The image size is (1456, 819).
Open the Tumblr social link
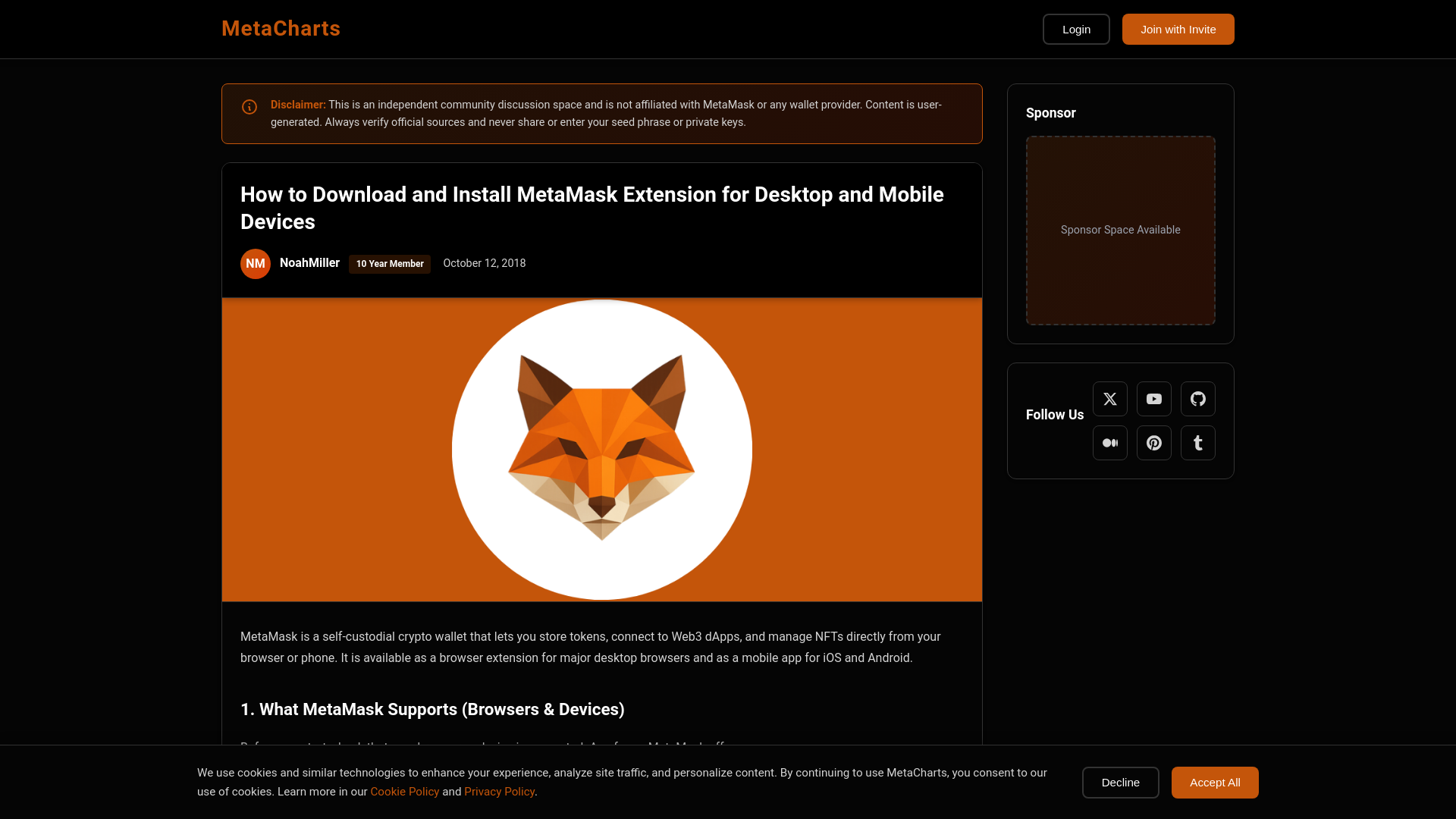[1197, 443]
